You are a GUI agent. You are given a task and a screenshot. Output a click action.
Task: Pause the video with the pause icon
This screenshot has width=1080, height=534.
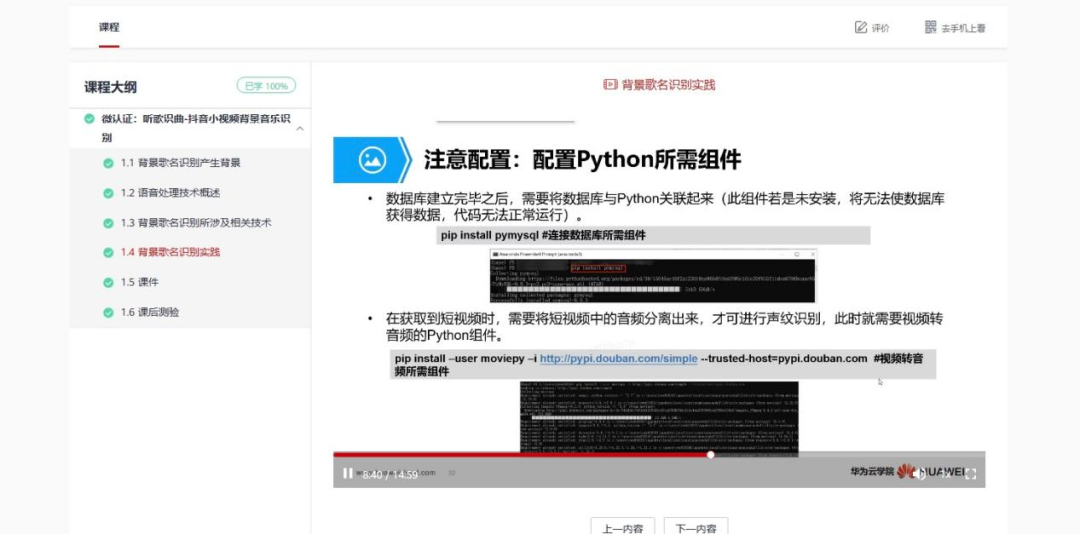[x=348, y=473]
